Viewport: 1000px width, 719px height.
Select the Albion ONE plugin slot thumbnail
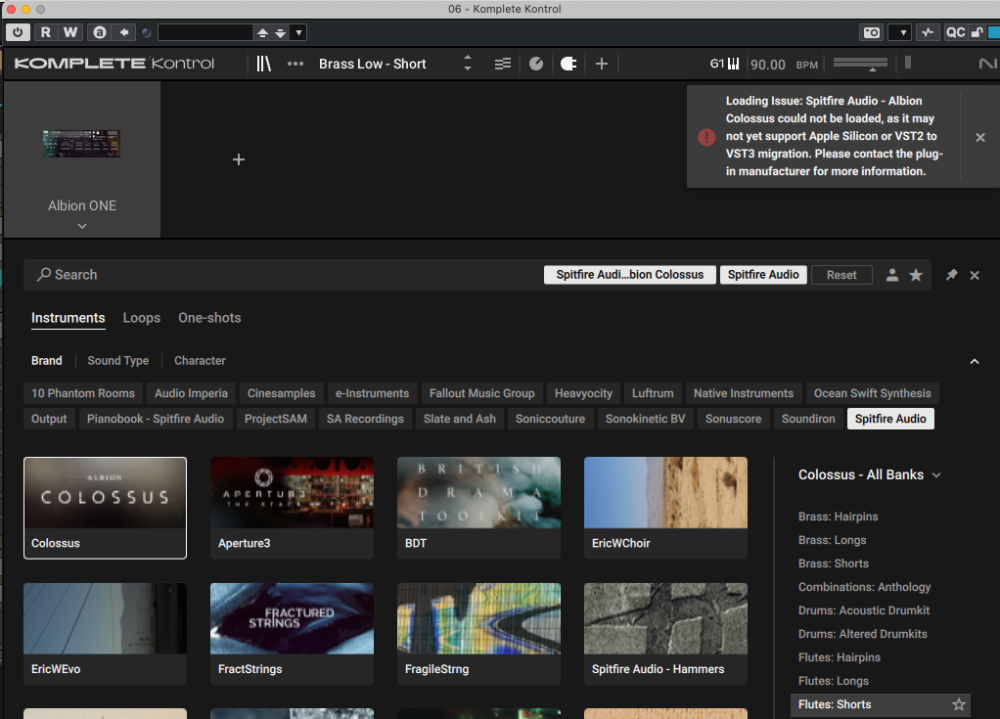82,144
